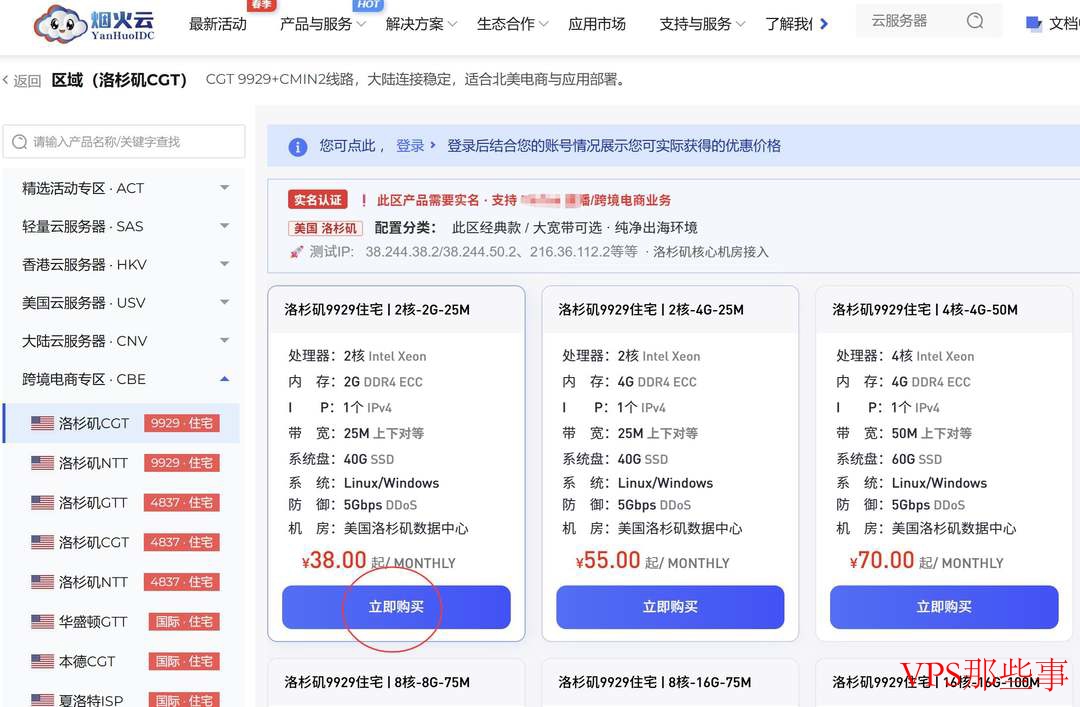The height and width of the screenshot is (707, 1080).
Task: Click the 登录 link in info banner
Action: (410, 146)
